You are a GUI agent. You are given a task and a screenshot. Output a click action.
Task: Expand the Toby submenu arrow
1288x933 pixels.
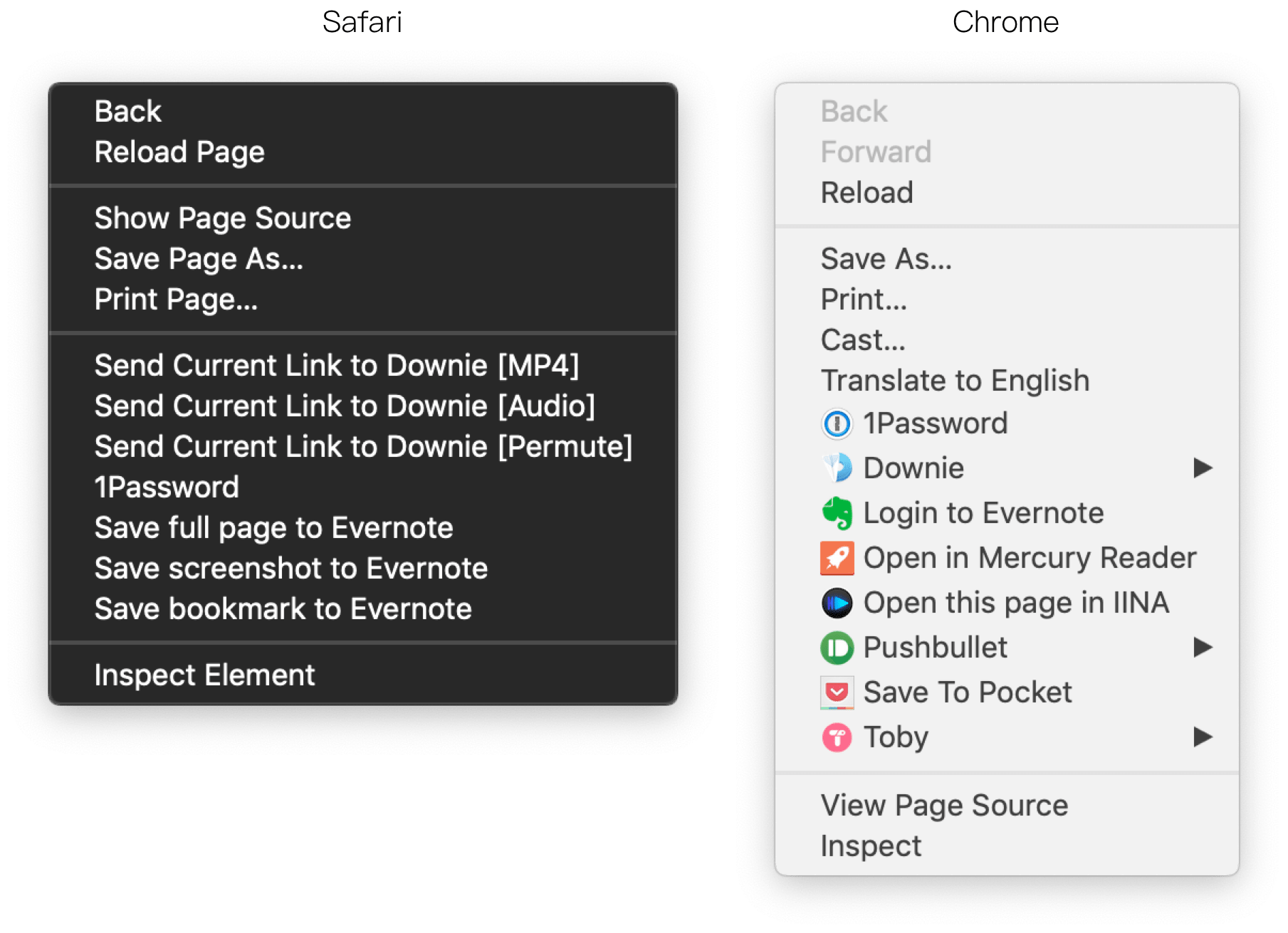point(1203,737)
